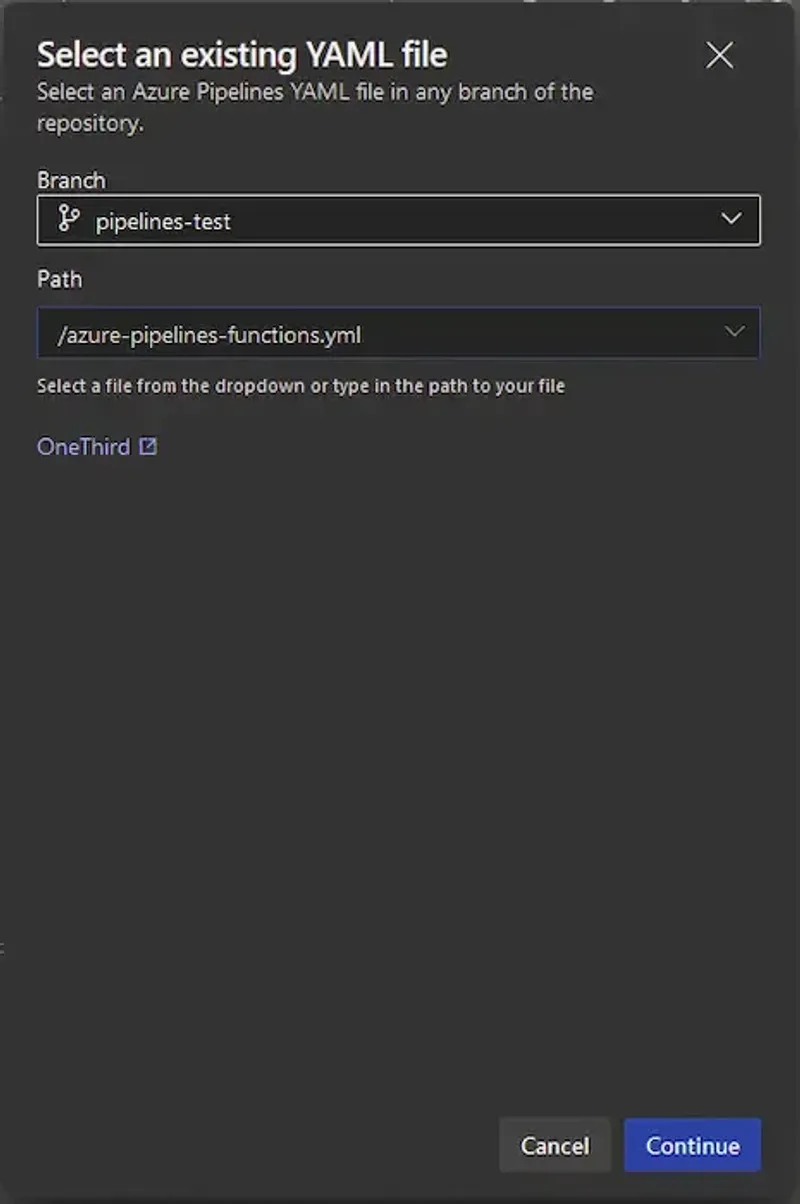Open the OneThird repository link
800x1204 pixels.
click(83, 447)
